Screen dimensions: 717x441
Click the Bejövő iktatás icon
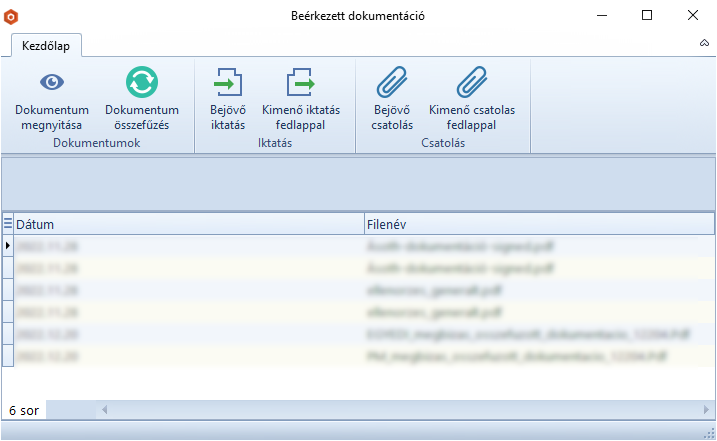click(228, 82)
